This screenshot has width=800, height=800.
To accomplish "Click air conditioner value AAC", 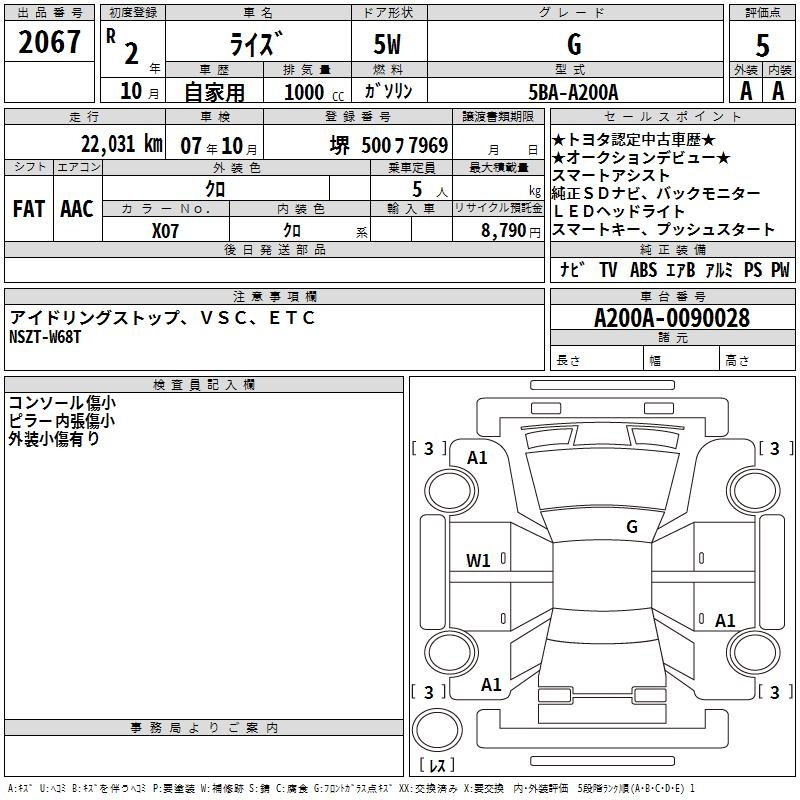I will click(77, 209).
